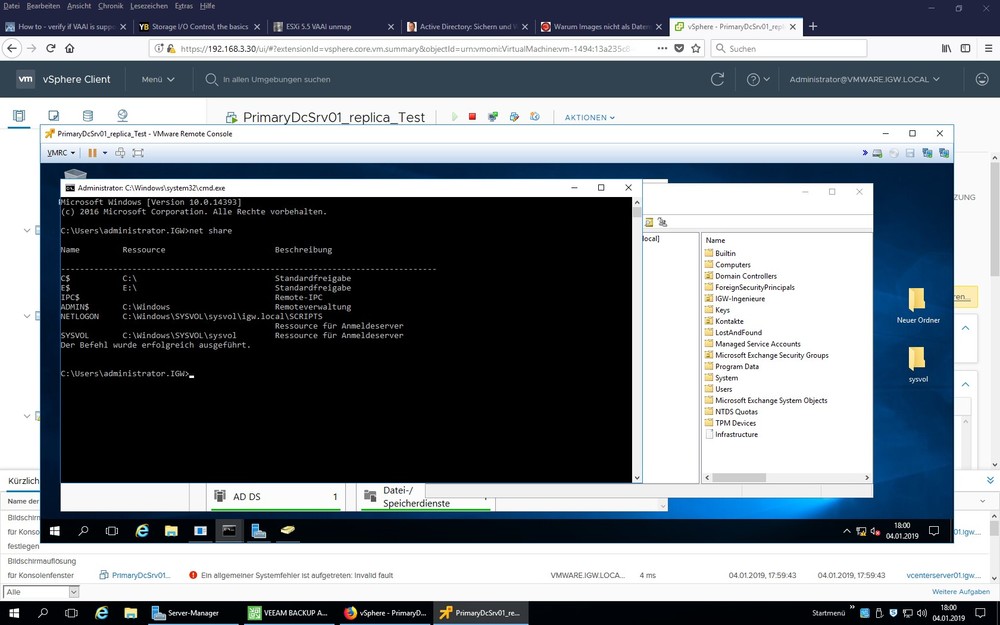
Task: Switch to the Storage inventory icon
Action: click(x=88, y=117)
